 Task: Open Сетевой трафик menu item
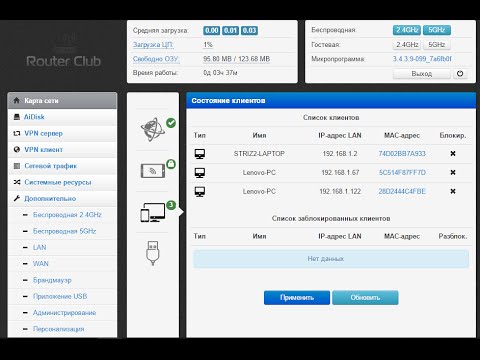62,166
